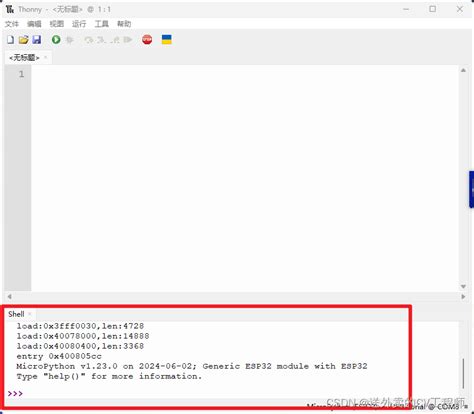Click the 'Type "help()" for more information.' line
The image size is (474, 414).
tap(109, 376)
